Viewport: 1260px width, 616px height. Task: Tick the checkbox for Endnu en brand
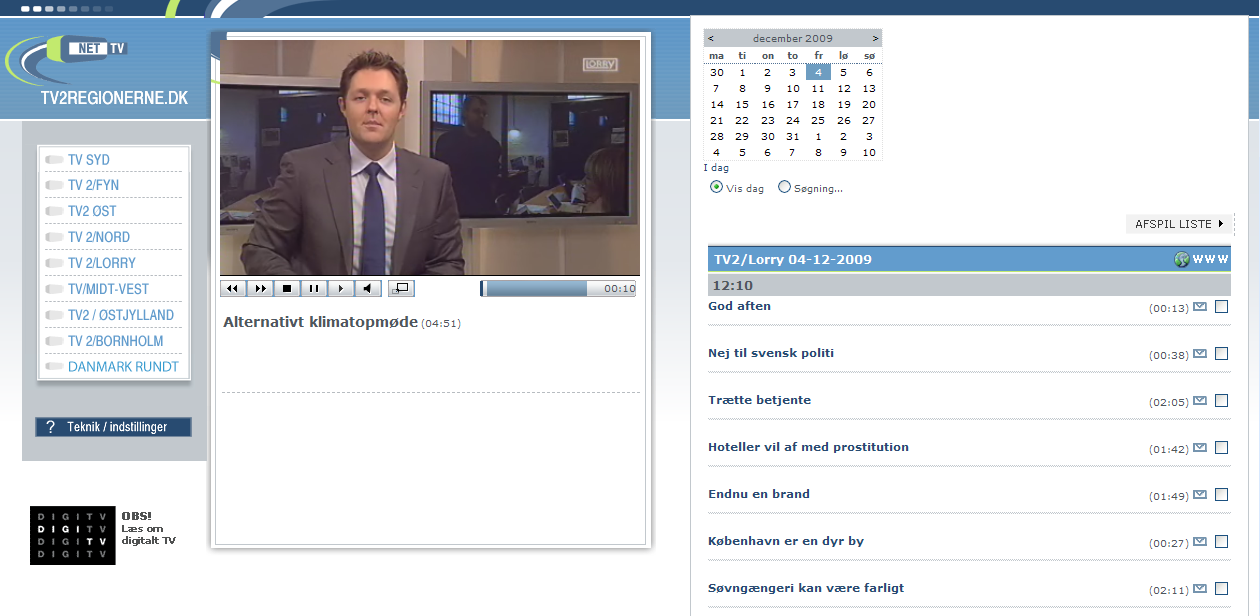(1221, 495)
